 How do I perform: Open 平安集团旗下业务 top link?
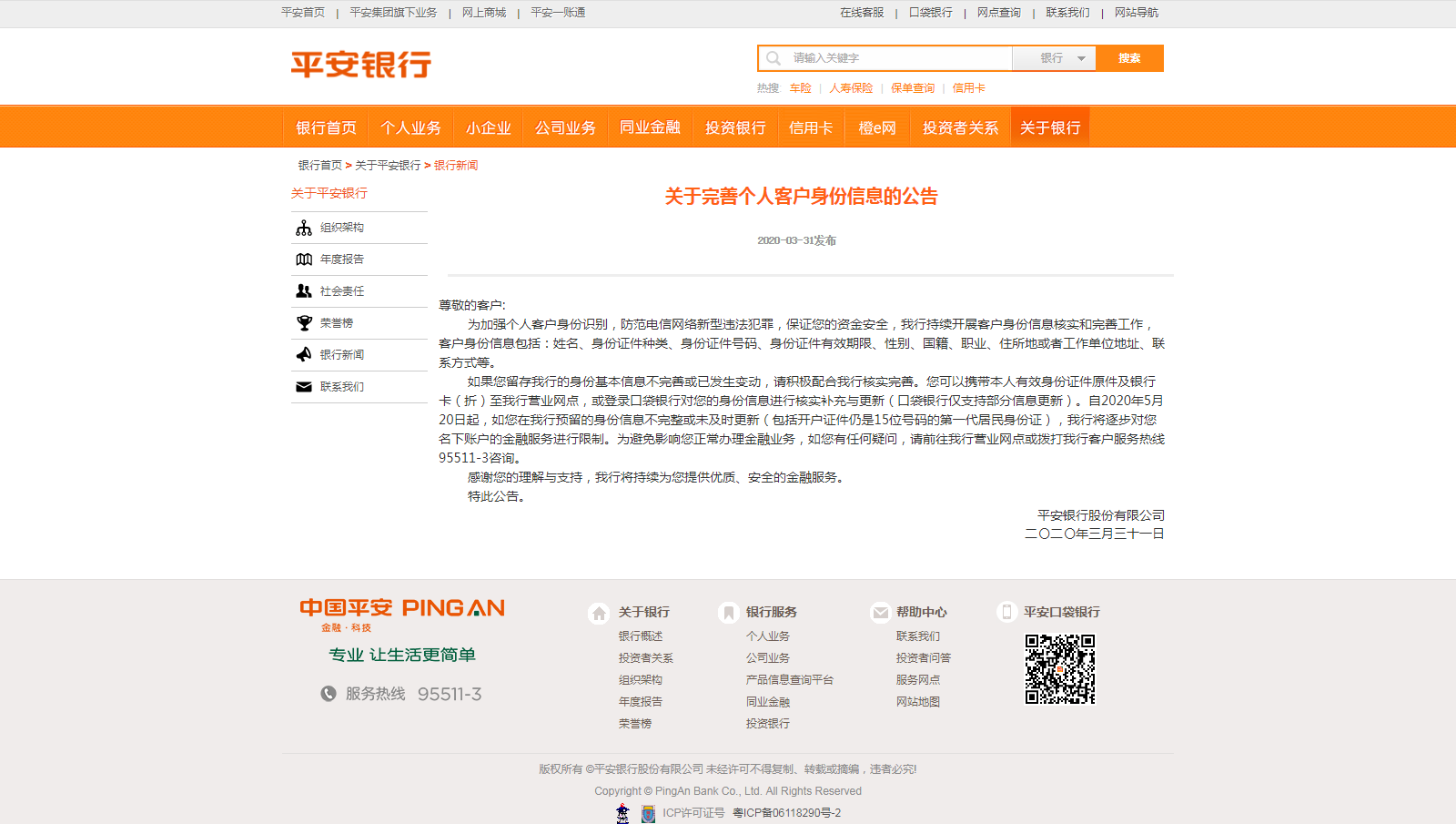point(393,13)
